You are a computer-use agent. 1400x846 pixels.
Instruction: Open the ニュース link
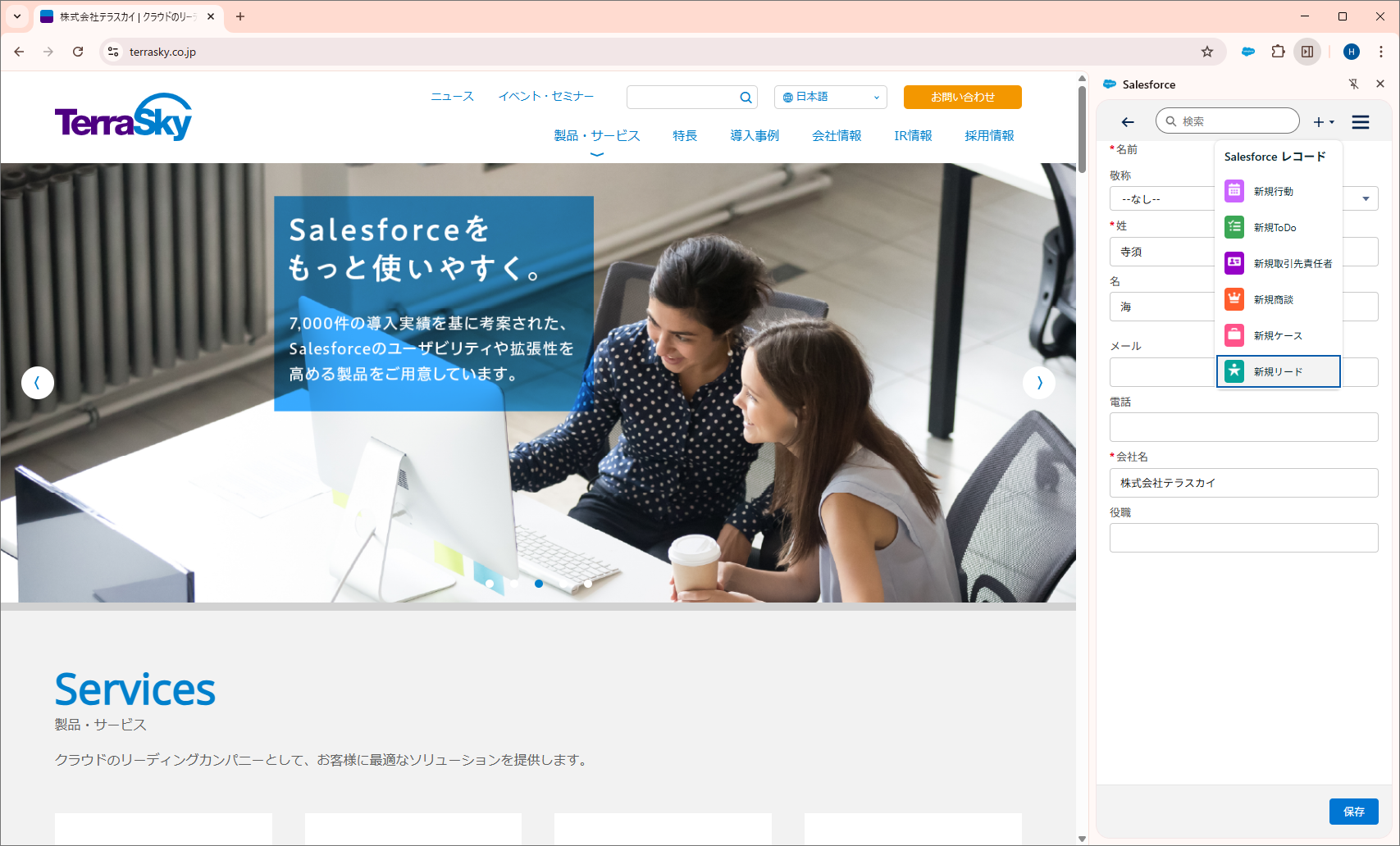pyautogui.click(x=453, y=96)
